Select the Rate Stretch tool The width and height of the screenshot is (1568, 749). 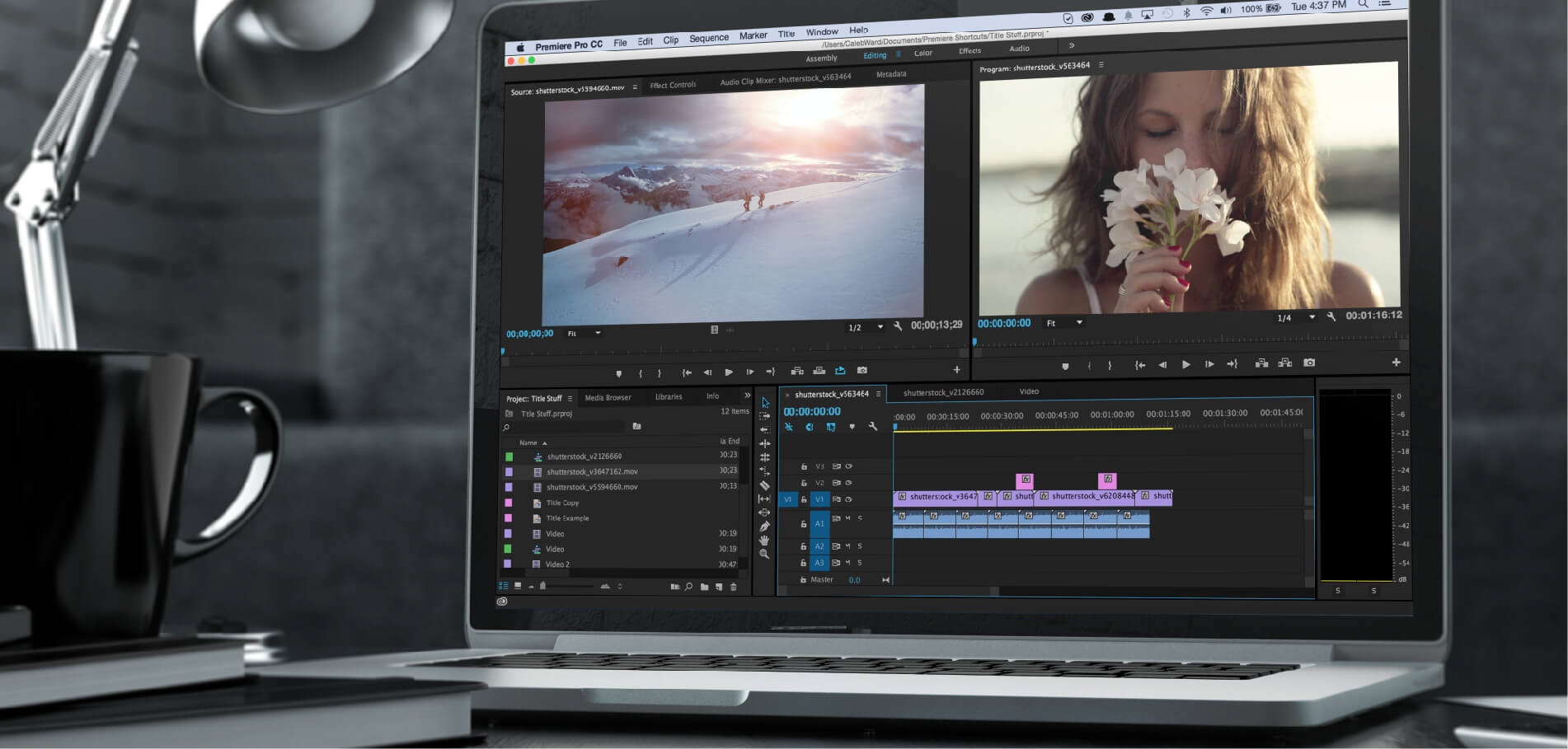coord(765,457)
